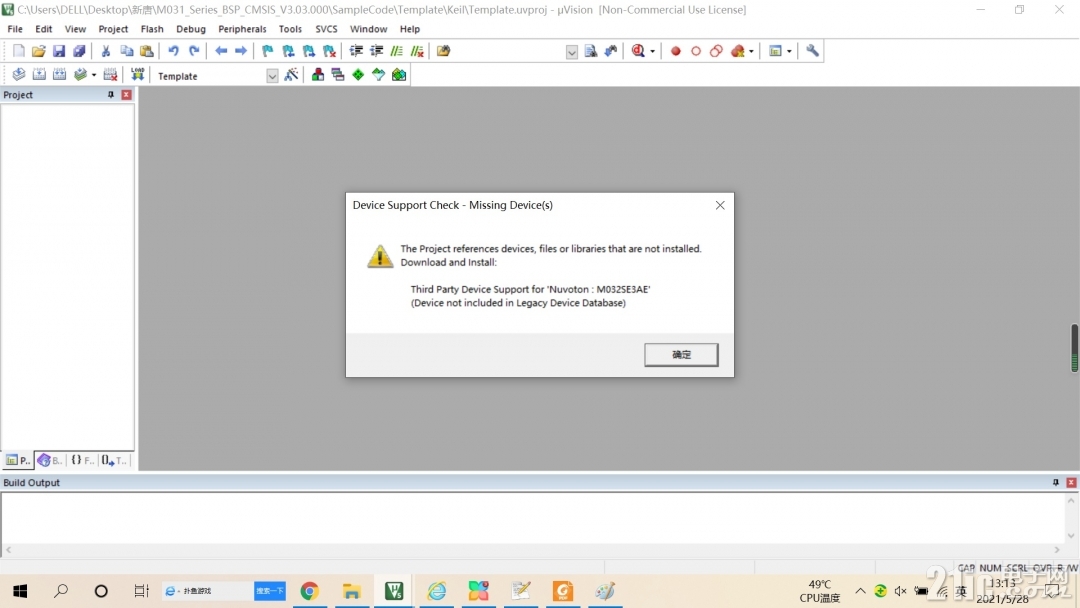1080x608 pixels.
Task: Build the target
Action: point(39,74)
